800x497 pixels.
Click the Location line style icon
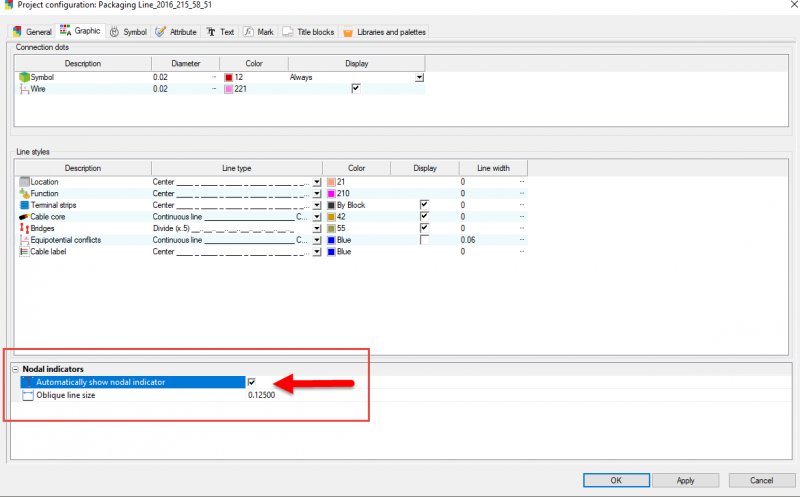(24, 181)
